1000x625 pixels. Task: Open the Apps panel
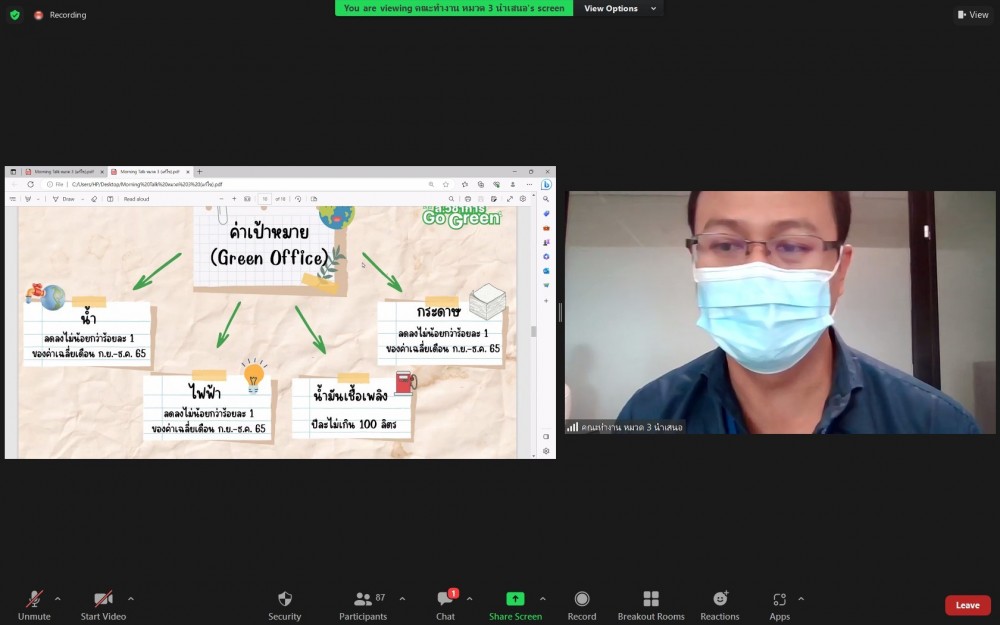coord(779,605)
